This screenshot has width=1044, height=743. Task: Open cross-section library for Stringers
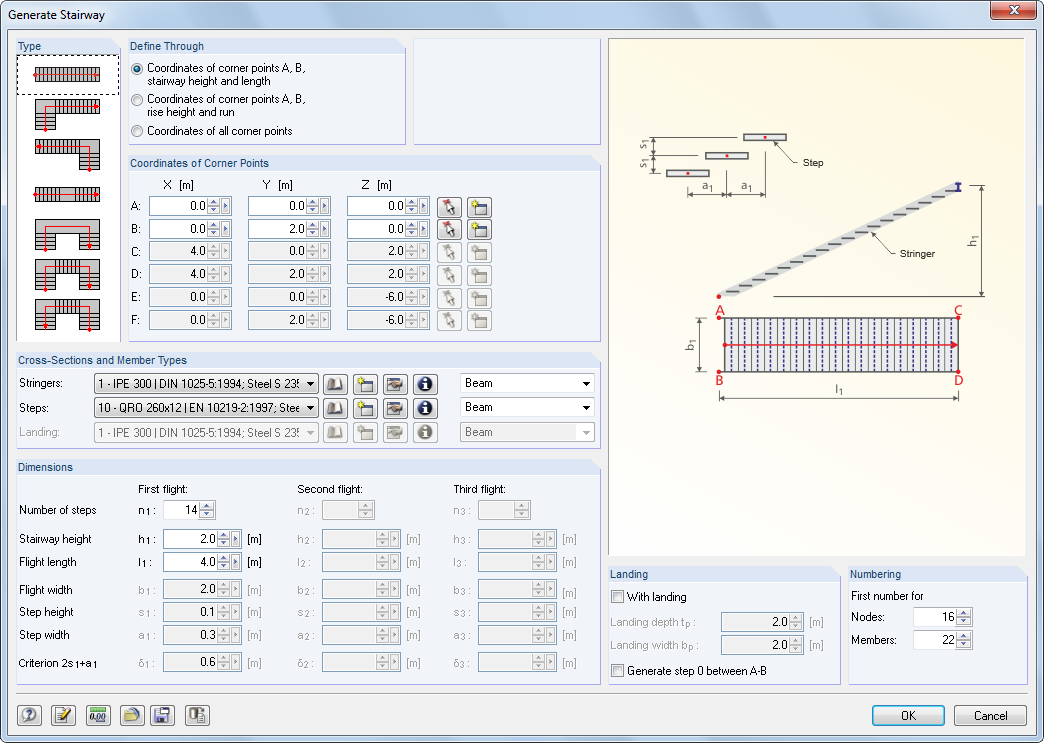(335, 384)
